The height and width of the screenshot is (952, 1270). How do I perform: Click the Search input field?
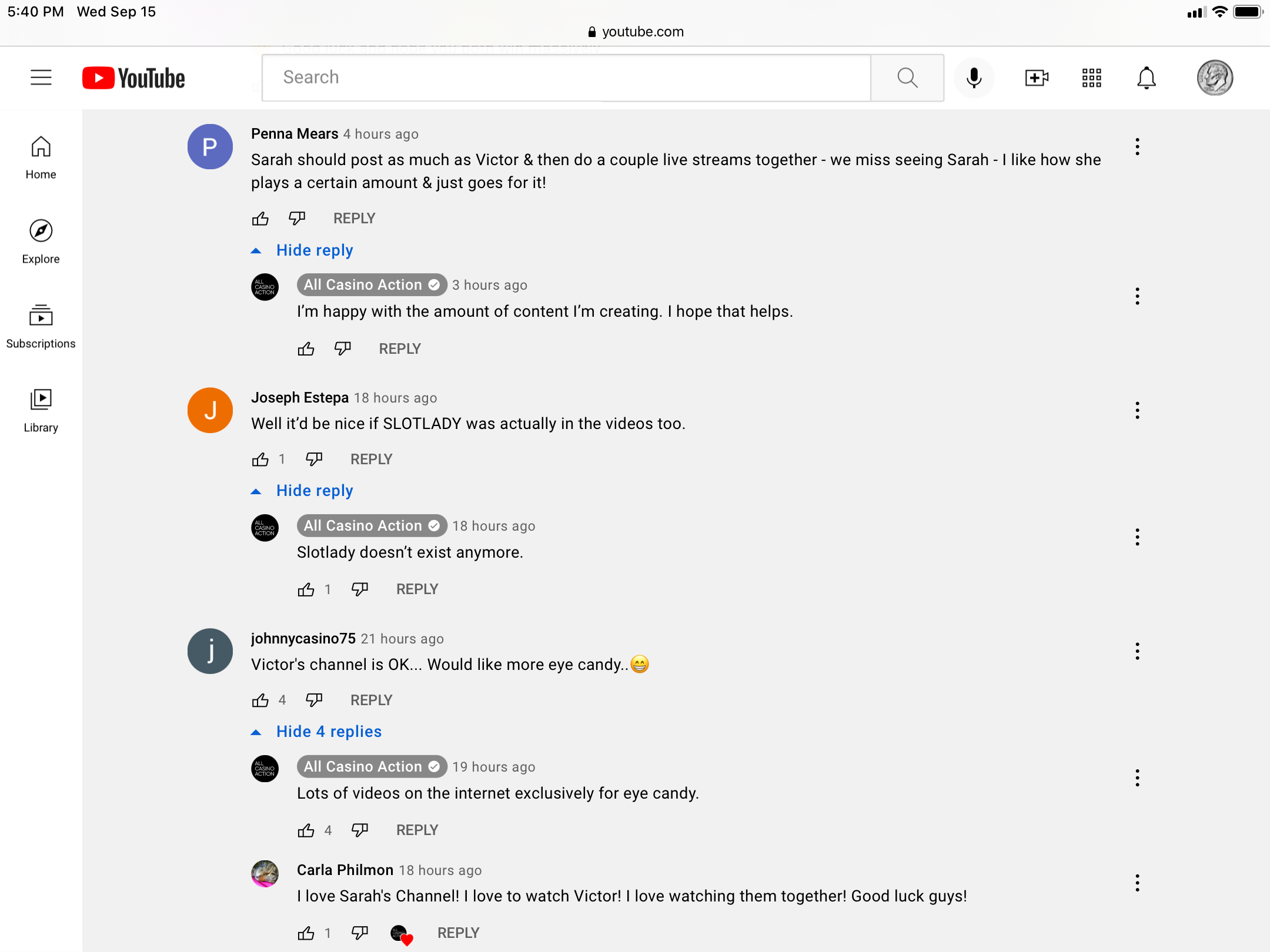[x=566, y=78]
